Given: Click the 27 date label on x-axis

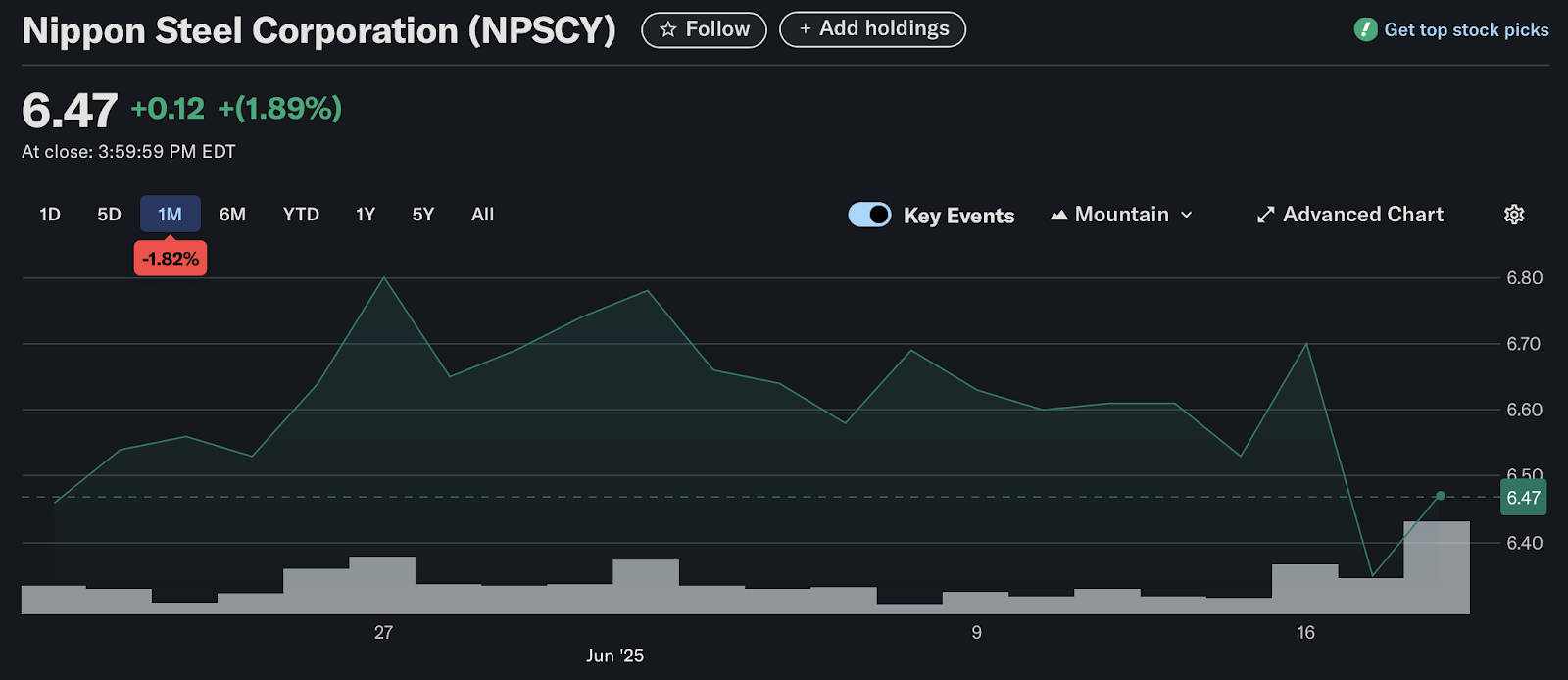Looking at the screenshot, I should point(383,633).
